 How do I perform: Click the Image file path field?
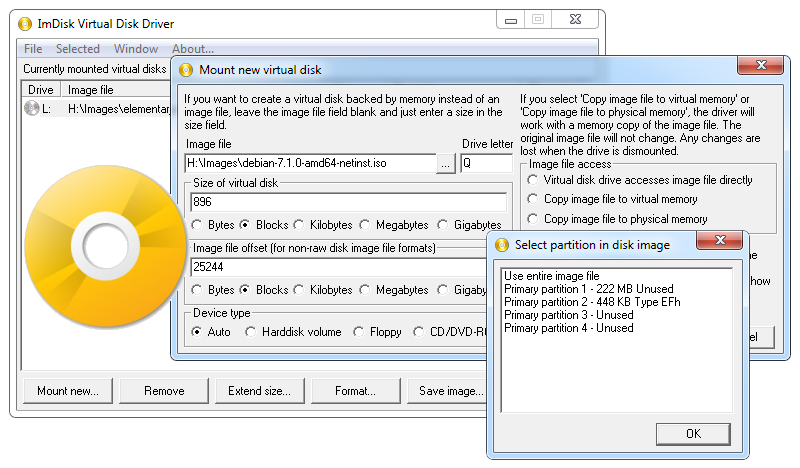(x=310, y=163)
